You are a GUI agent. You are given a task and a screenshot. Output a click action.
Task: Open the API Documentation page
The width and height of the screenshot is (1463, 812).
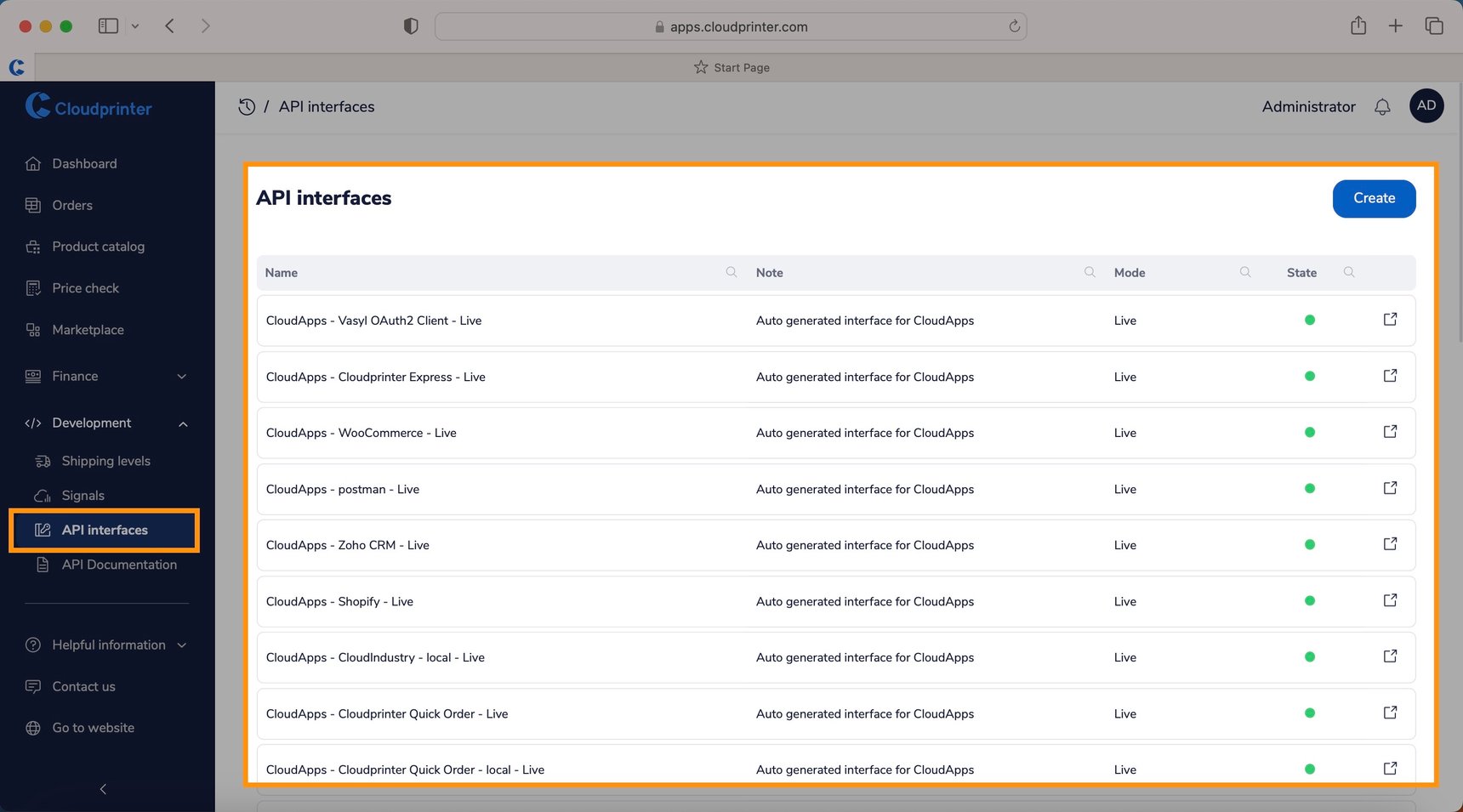coord(119,564)
